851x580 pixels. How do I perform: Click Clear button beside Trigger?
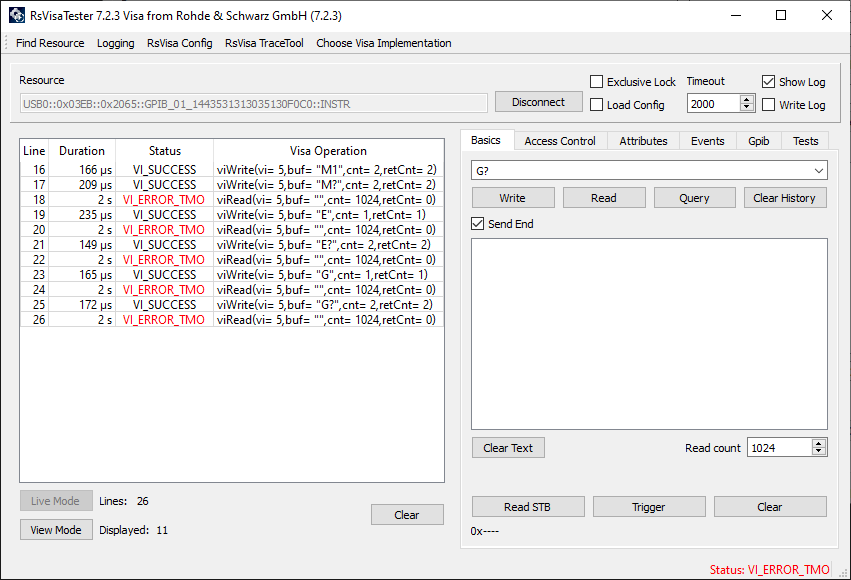tap(770, 507)
